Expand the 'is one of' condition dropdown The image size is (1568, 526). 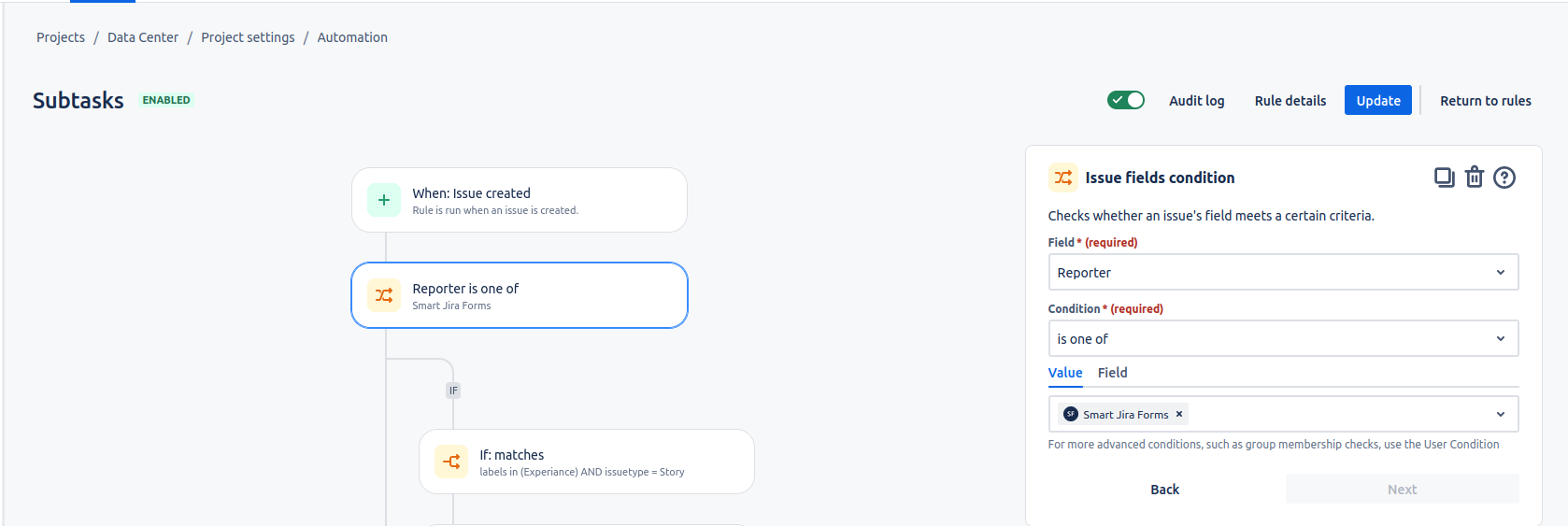(x=1282, y=339)
